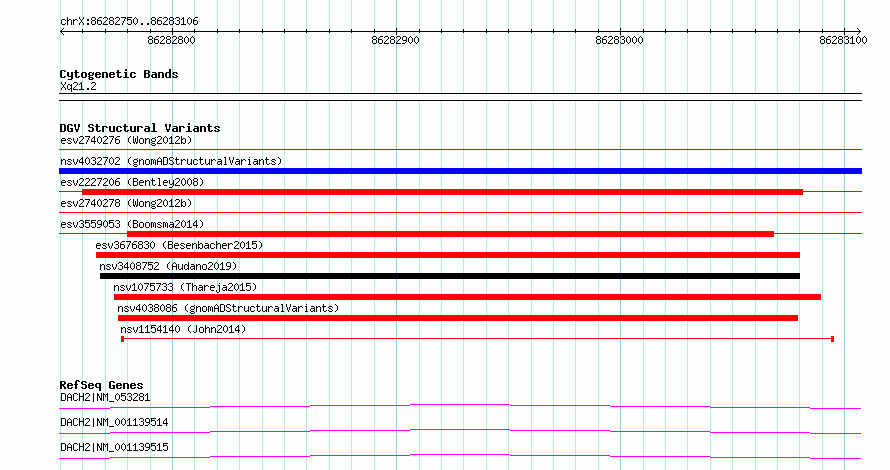This screenshot has width=890, height=470.
Task: Open variant nsv3408752 (Audano2019) label
Action: (x=168, y=266)
